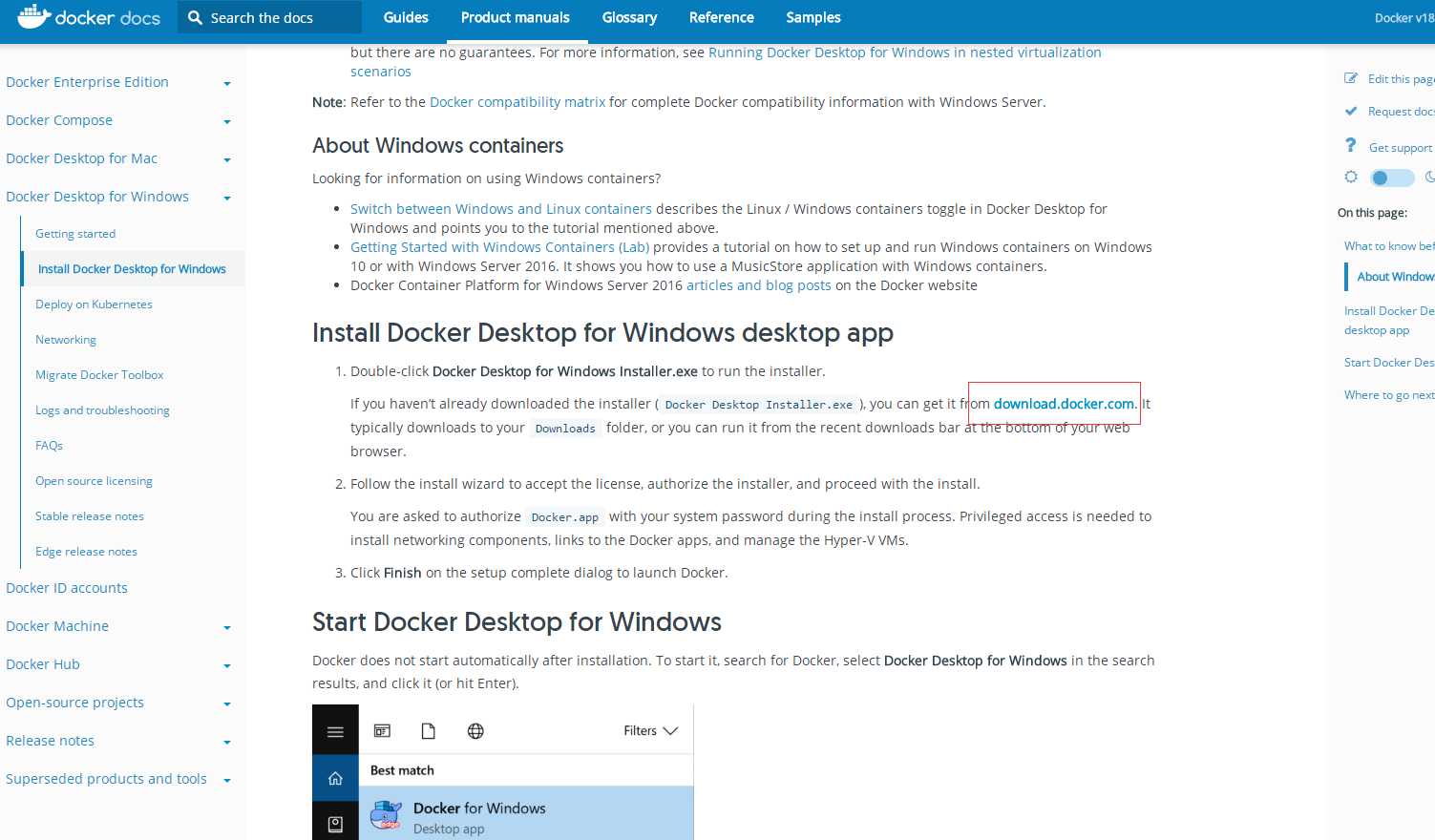
Task: Click the web globe filter icon
Action: click(x=475, y=731)
